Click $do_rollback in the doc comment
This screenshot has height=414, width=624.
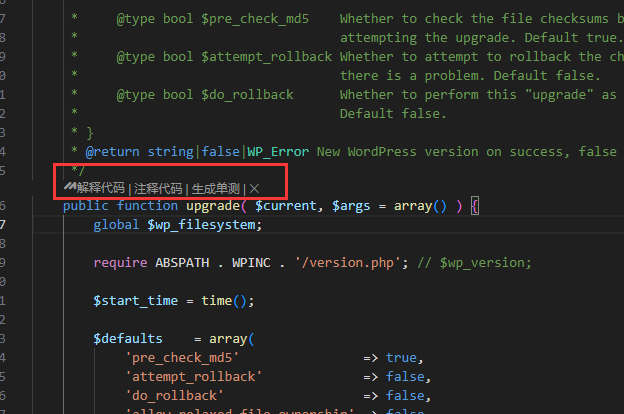pos(247,95)
